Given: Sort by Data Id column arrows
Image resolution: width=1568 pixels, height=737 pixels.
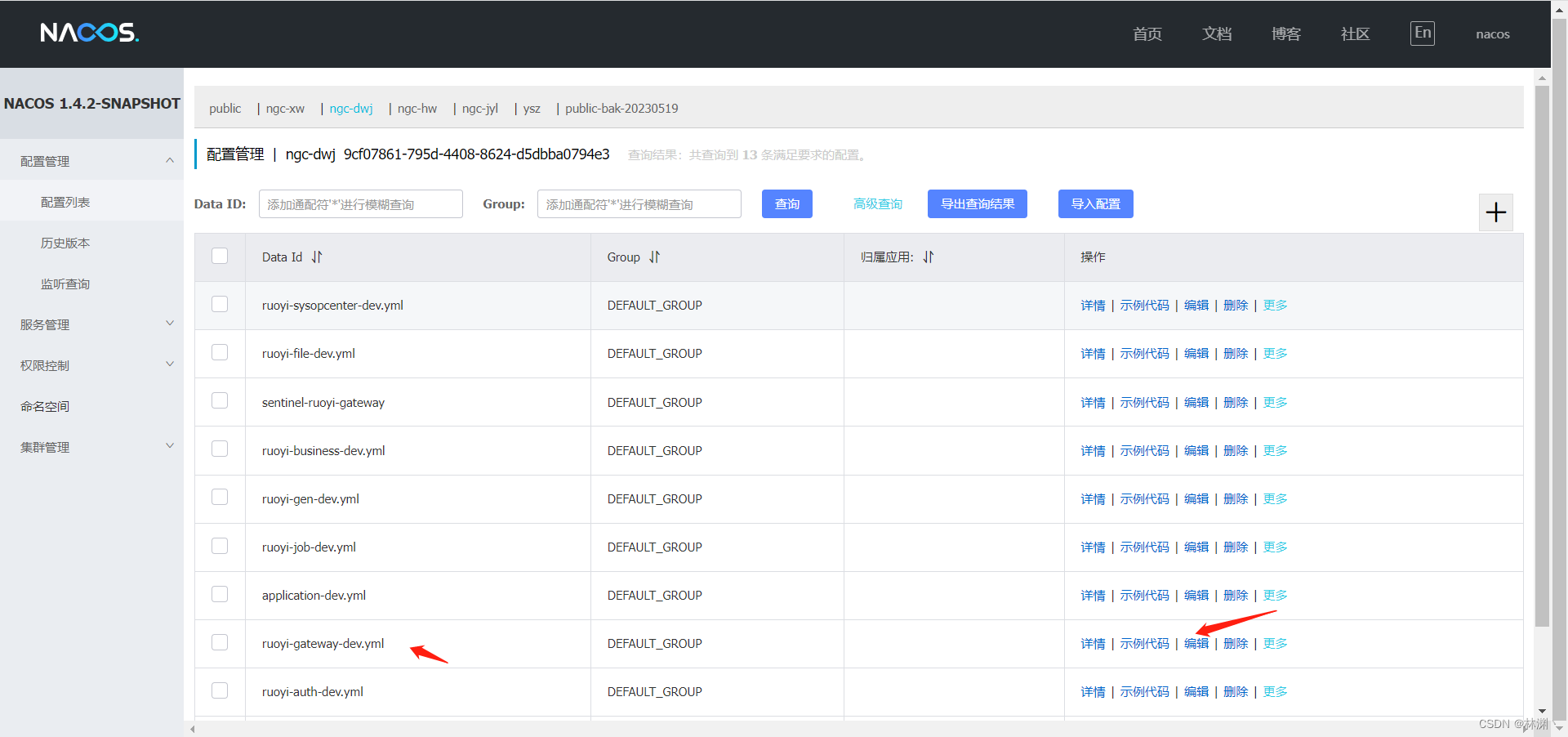Looking at the screenshot, I should click(317, 257).
